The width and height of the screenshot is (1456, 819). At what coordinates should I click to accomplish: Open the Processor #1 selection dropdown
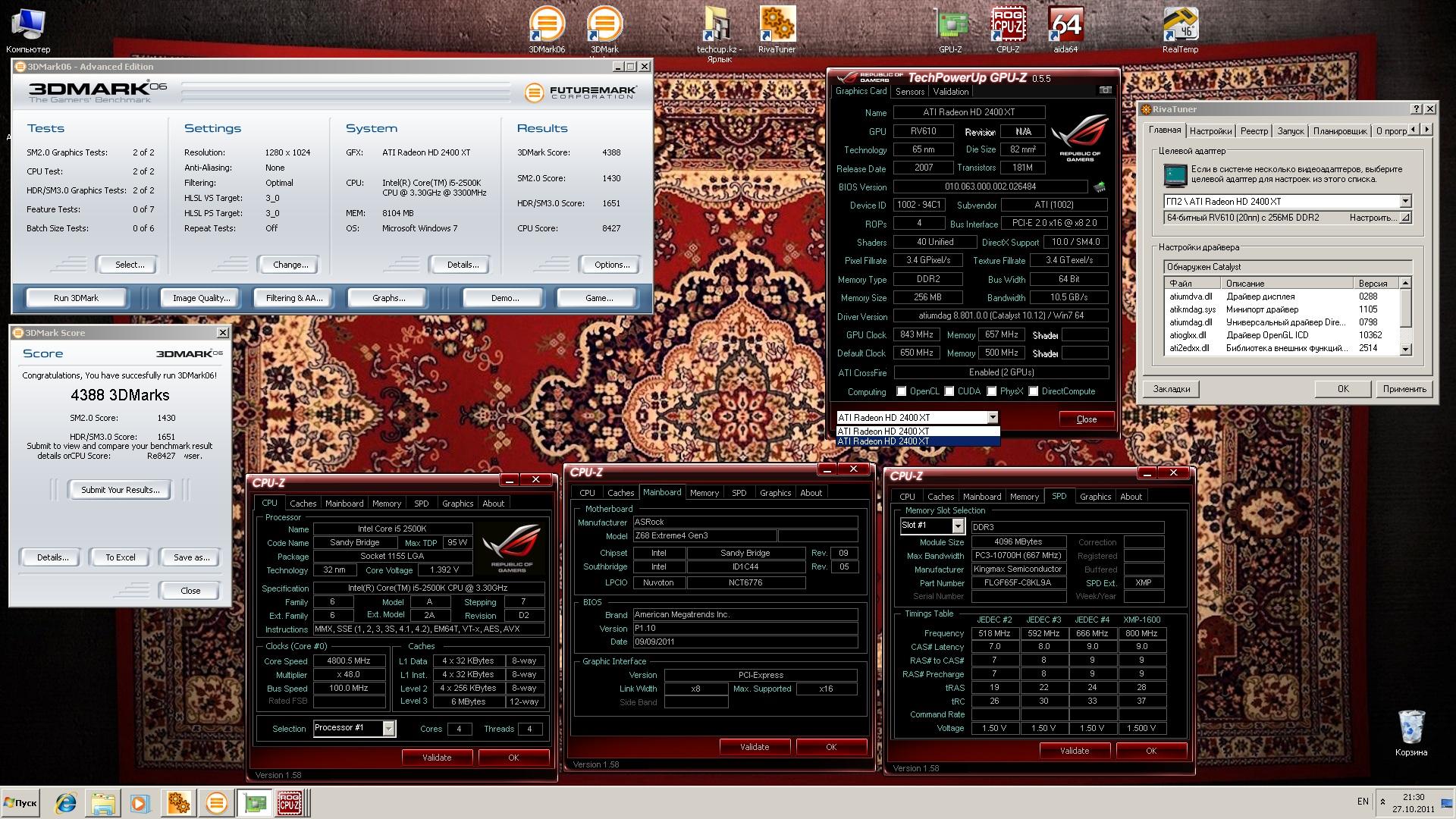pyautogui.click(x=388, y=729)
